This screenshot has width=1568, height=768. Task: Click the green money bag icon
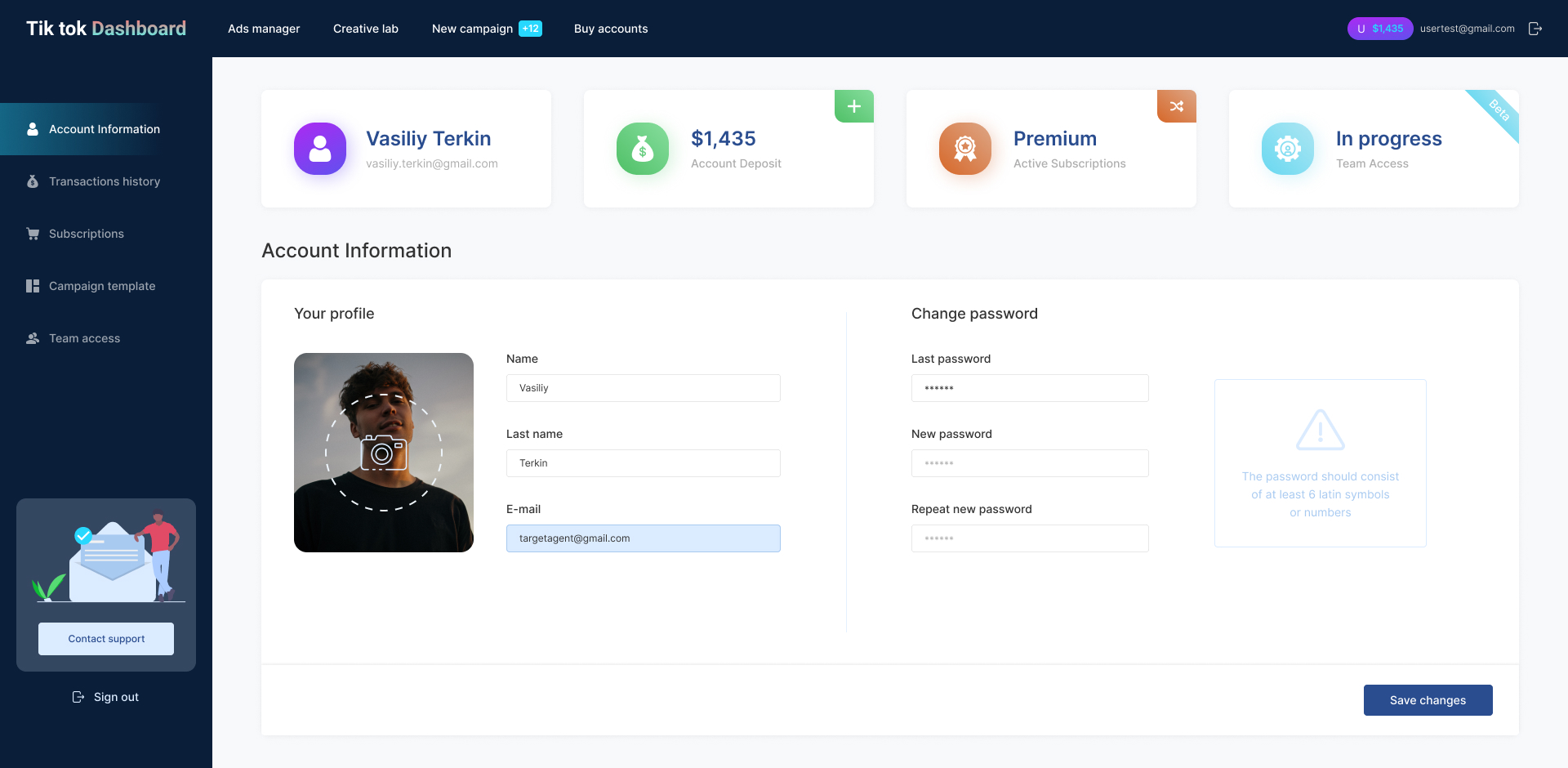coord(643,149)
